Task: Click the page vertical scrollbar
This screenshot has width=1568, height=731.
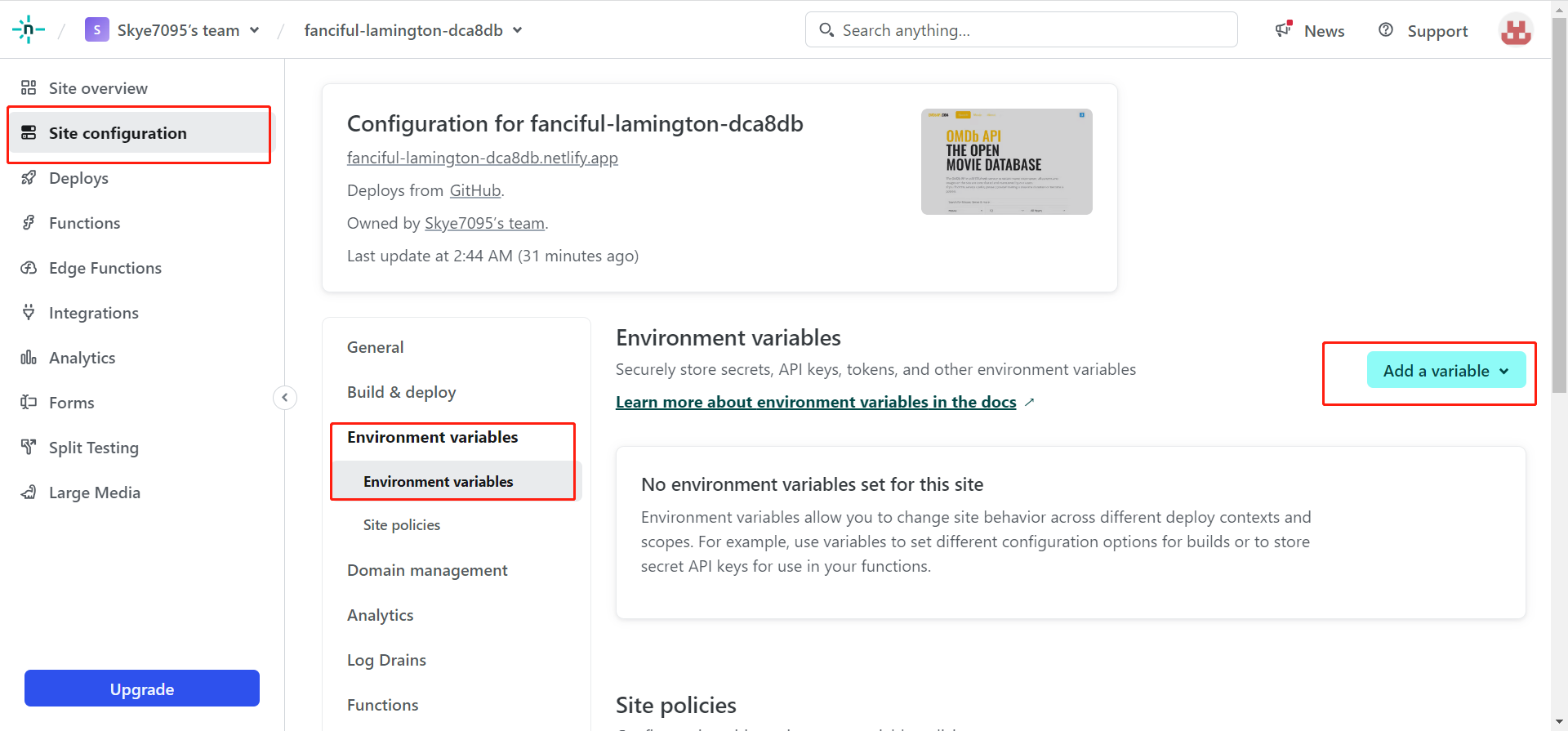Action: (x=1559, y=204)
